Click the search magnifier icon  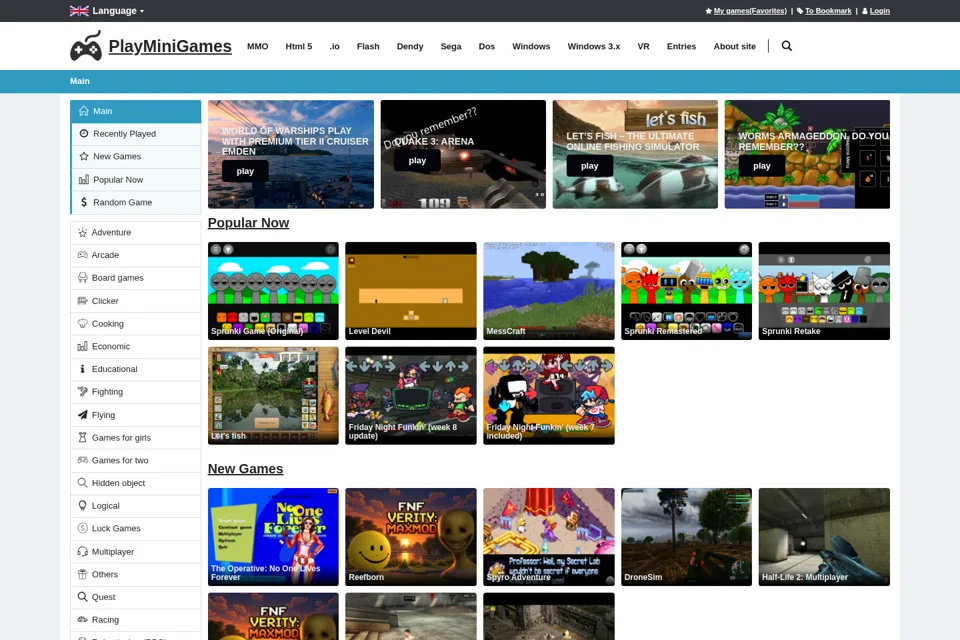[787, 46]
